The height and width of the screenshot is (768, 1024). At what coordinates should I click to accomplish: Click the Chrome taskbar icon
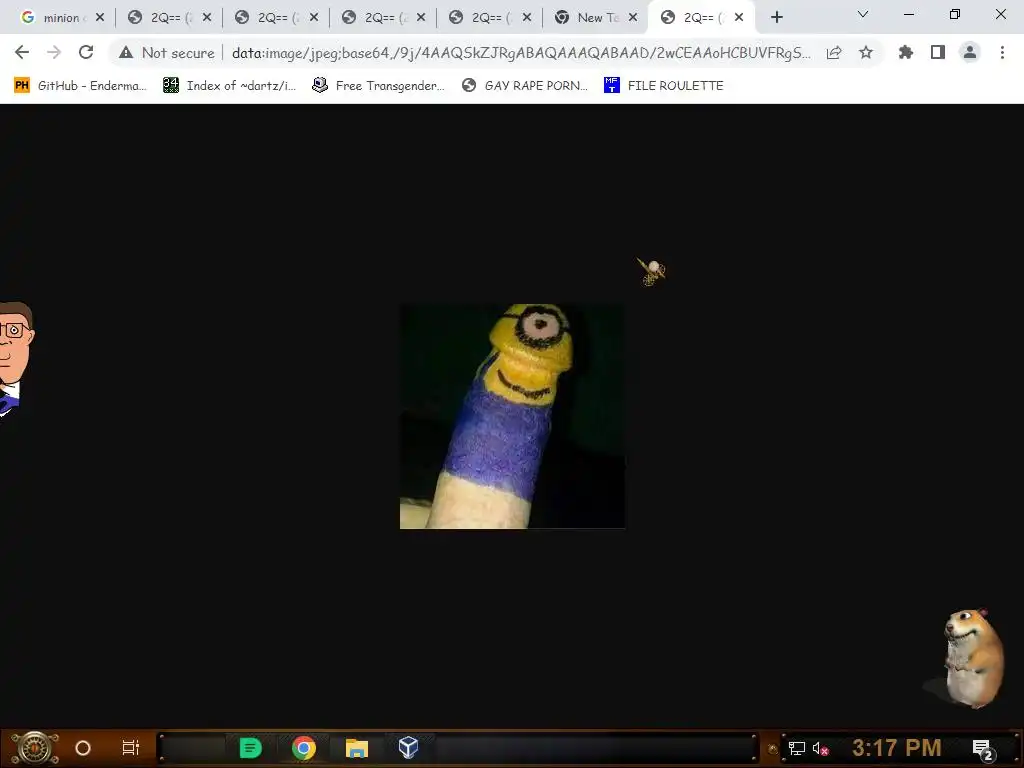(x=304, y=748)
